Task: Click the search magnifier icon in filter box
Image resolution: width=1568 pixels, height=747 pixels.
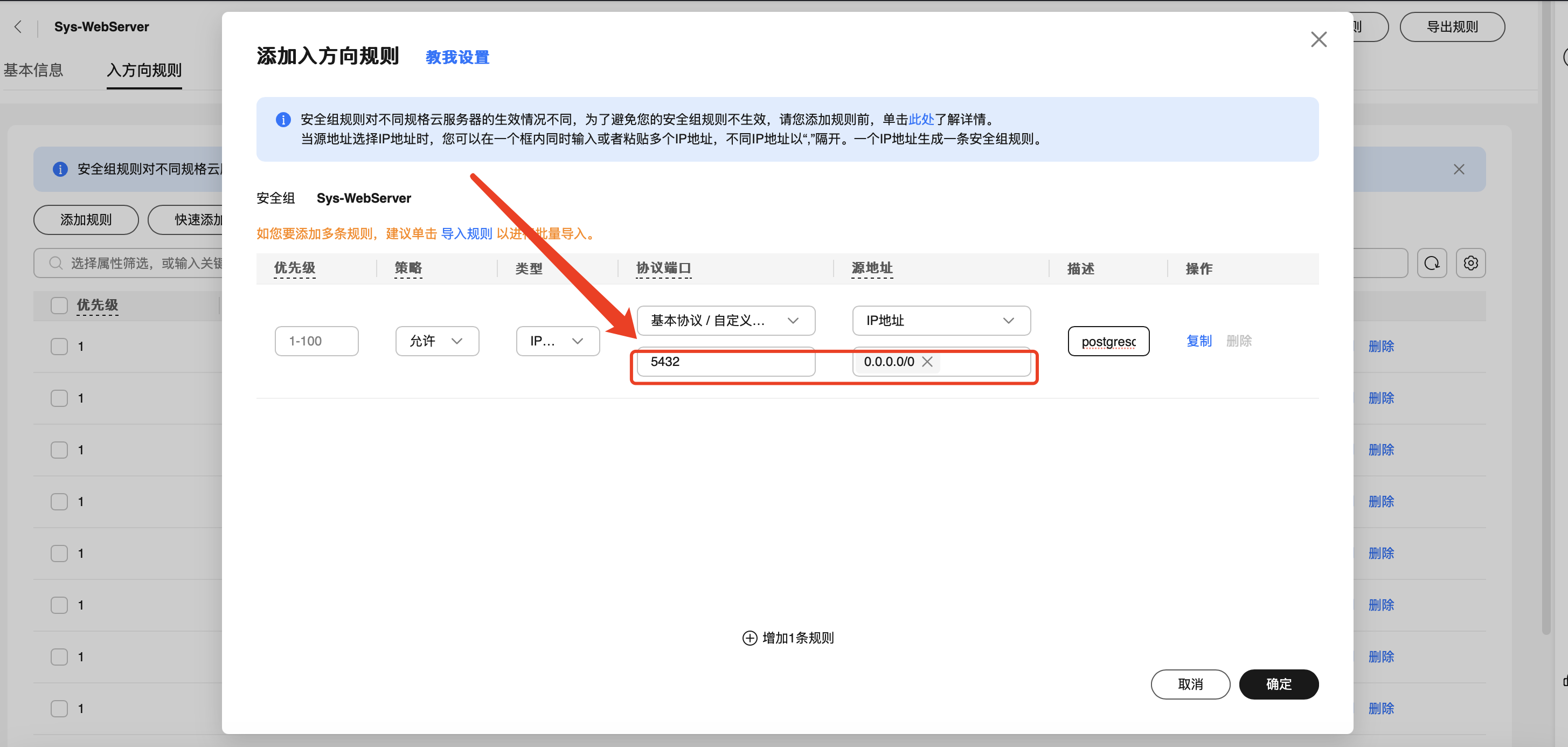Action: pyautogui.click(x=55, y=263)
